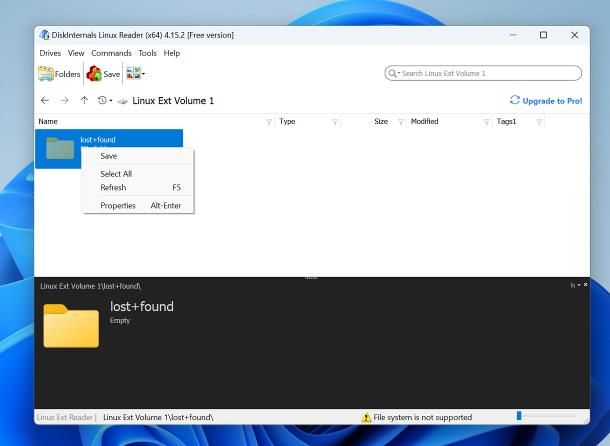Viewport: 610px width, 446px height.
Task: Open the Tags1 column filter icon
Action: 539,122
